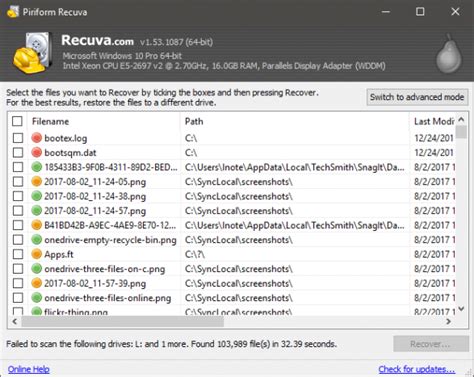Click the Recuva title bar app icon
The width and height of the screenshot is (474, 377).
pyautogui.click(x=13, y=12)
